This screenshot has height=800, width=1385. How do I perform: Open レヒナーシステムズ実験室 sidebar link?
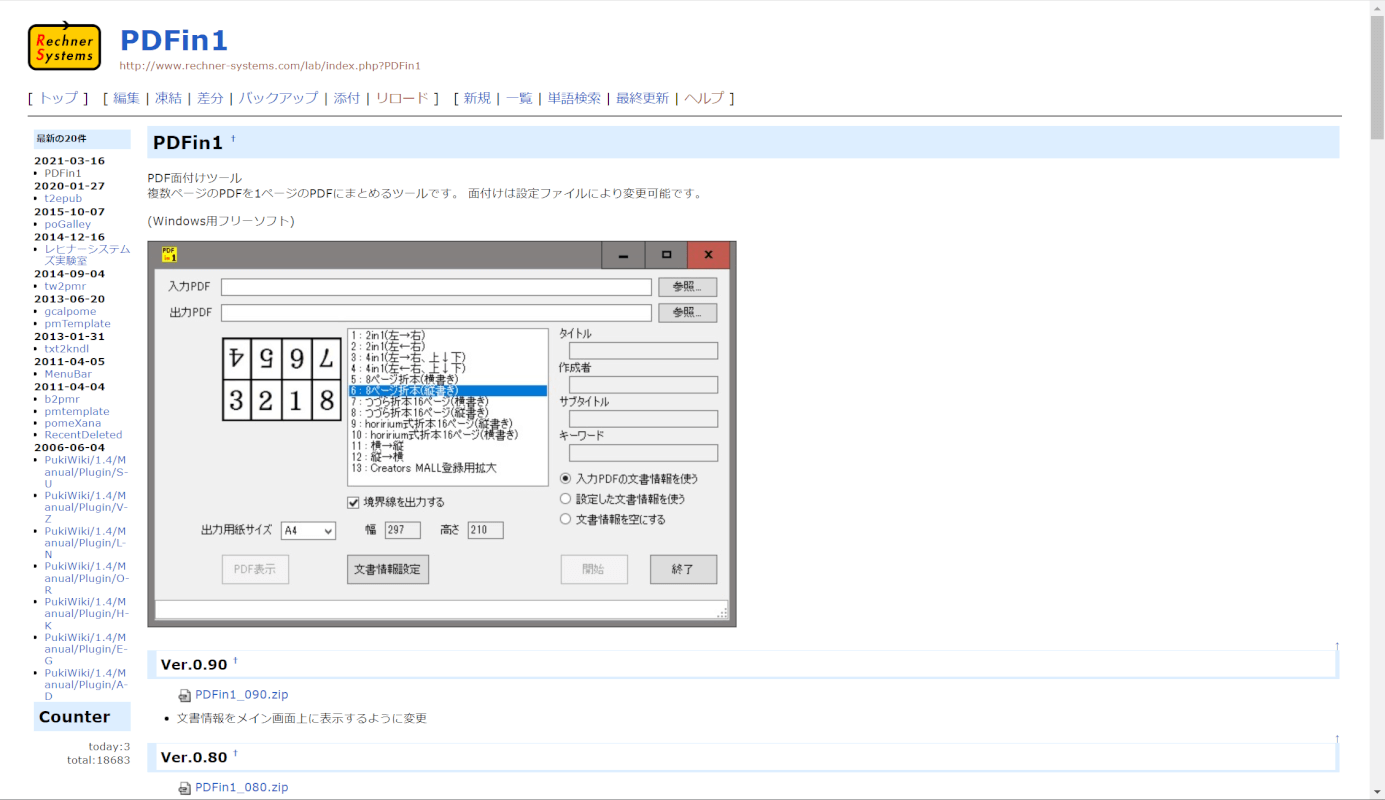pyautogui.click(x=87, y=255)
